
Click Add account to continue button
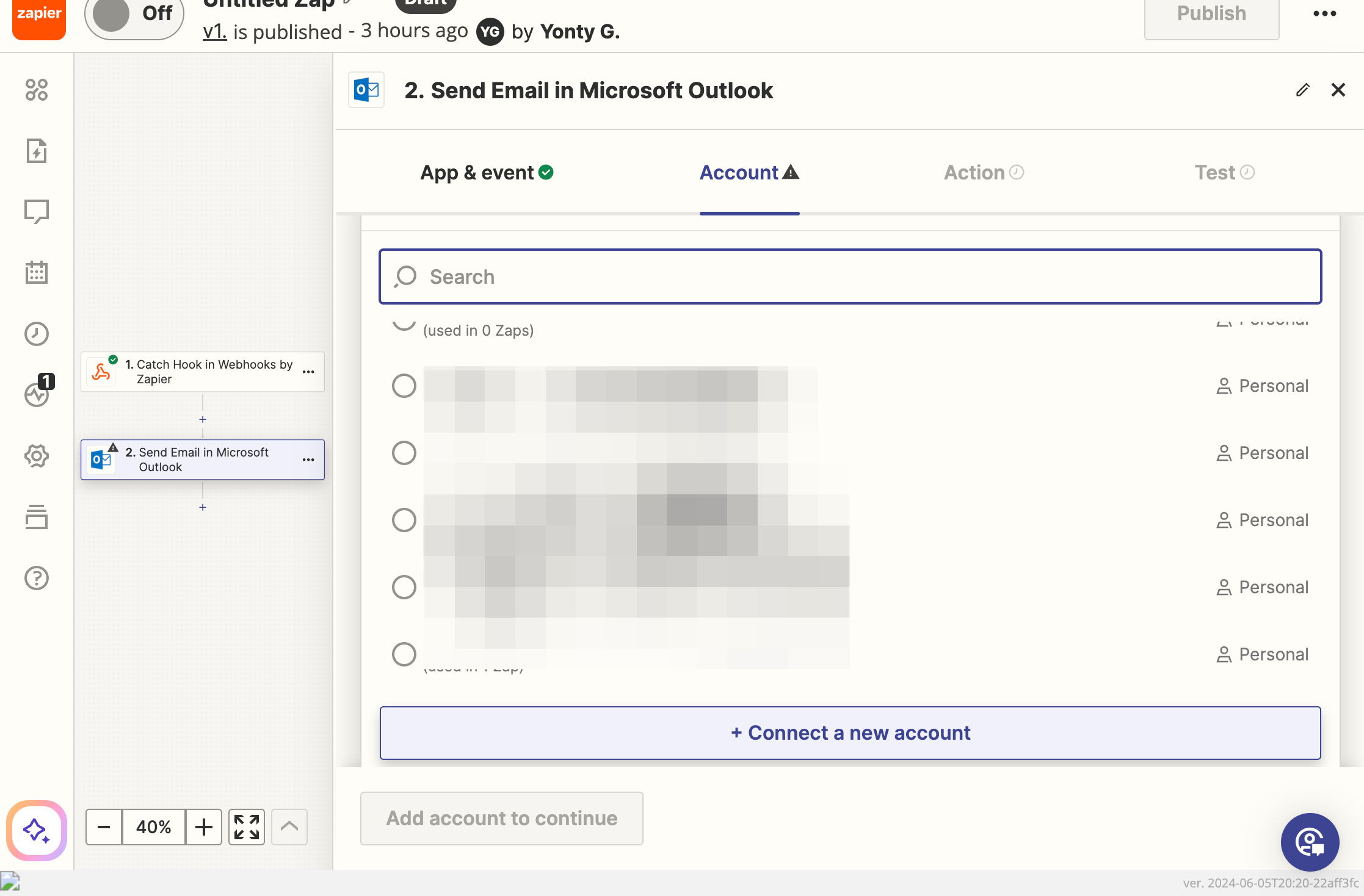click(501, 818)
